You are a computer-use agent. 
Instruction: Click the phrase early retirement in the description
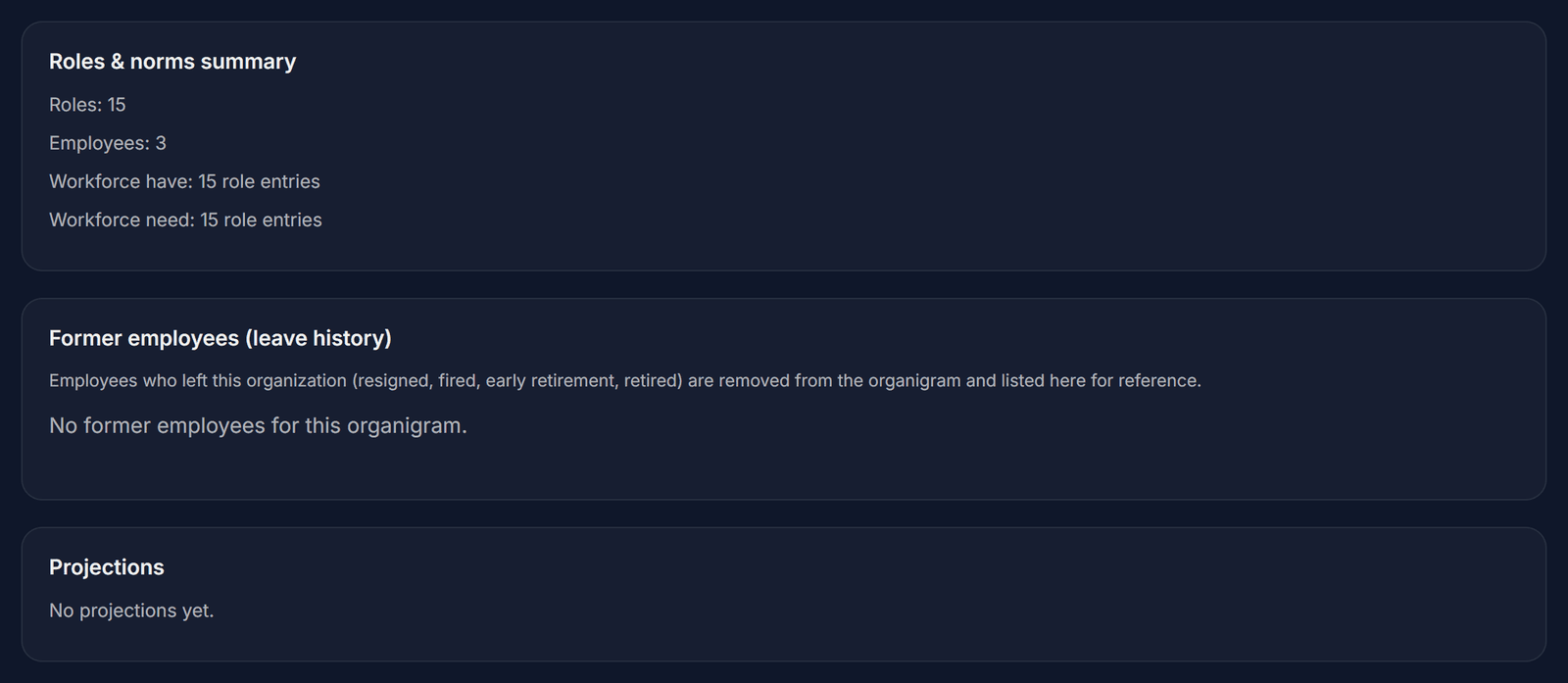click(x=550, y=380)
